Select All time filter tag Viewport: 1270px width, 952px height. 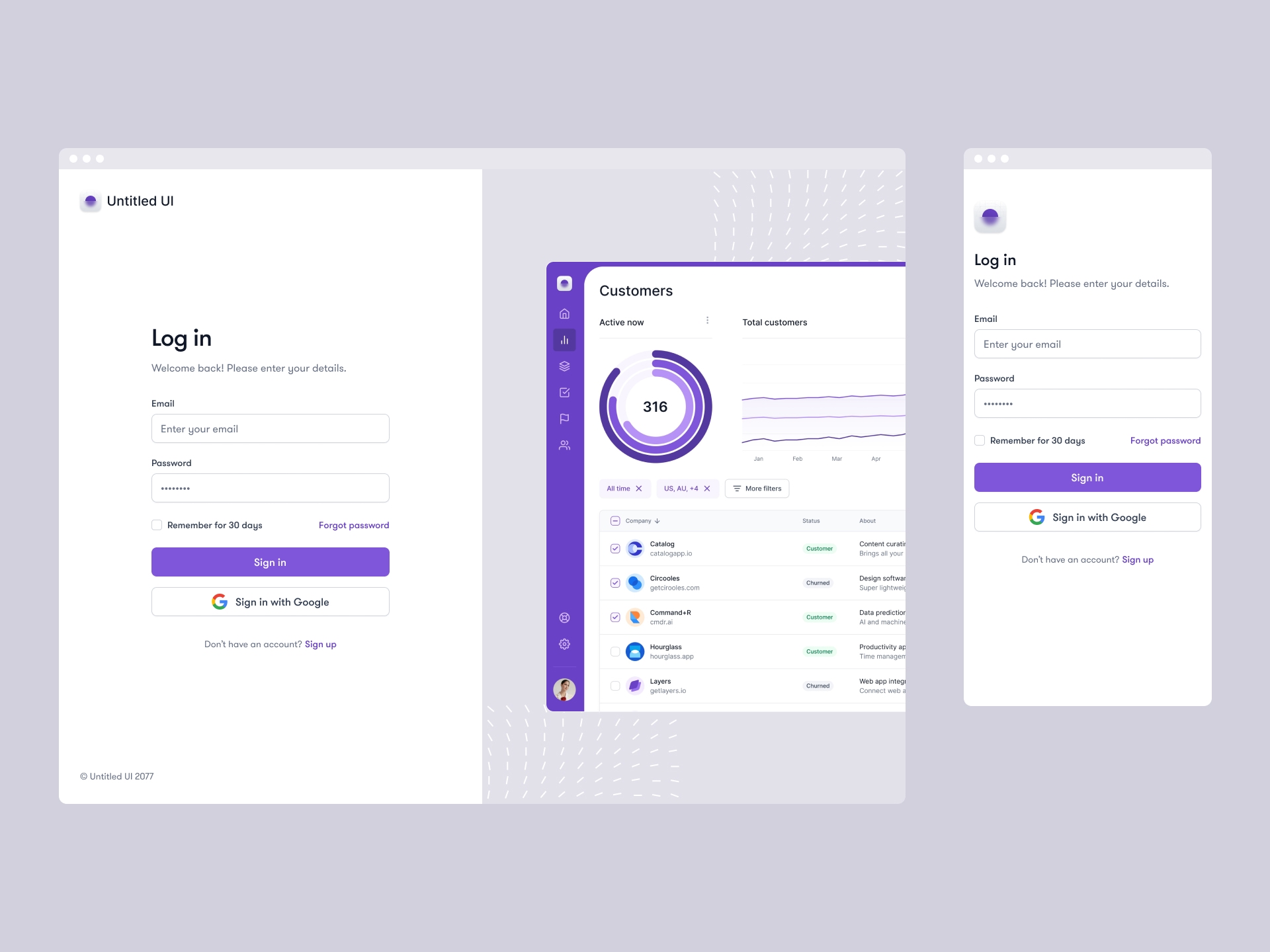pyautogui.click(x=622, y=489)
